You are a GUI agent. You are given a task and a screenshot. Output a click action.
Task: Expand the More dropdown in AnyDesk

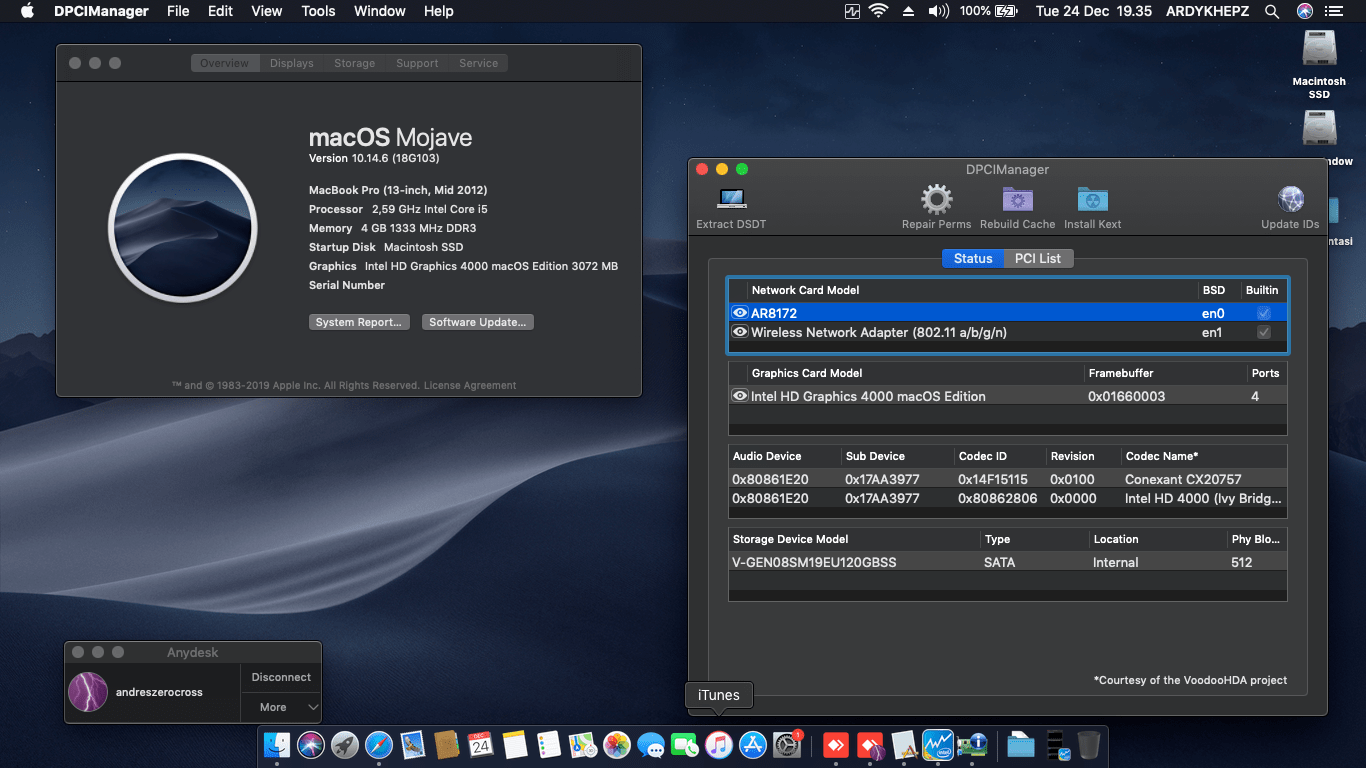coord(280,707)
